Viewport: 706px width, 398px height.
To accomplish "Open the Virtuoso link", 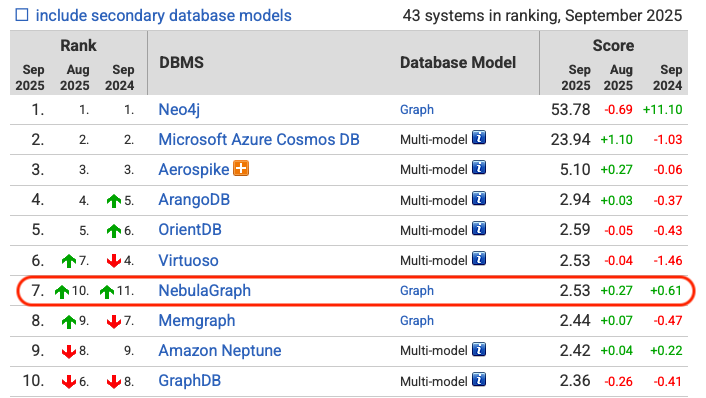I will [188, 260].
